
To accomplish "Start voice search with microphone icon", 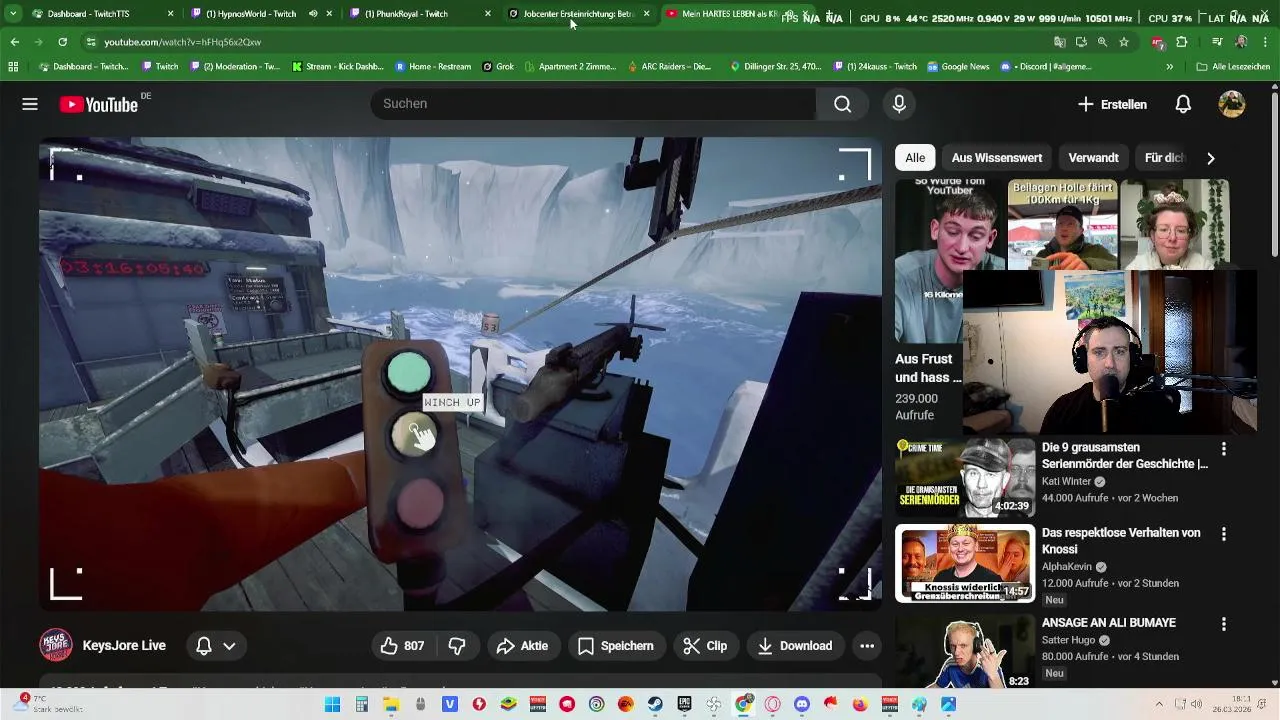I will tap(899, 104).
